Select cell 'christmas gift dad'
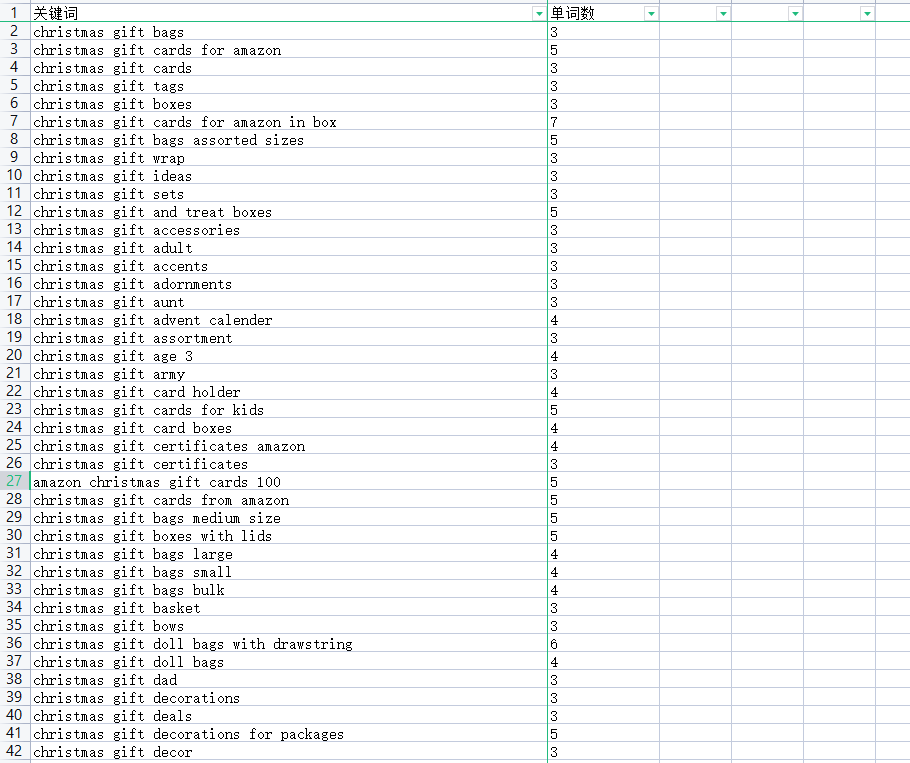This screenshot has width=910, height=763. pos(288,679)
